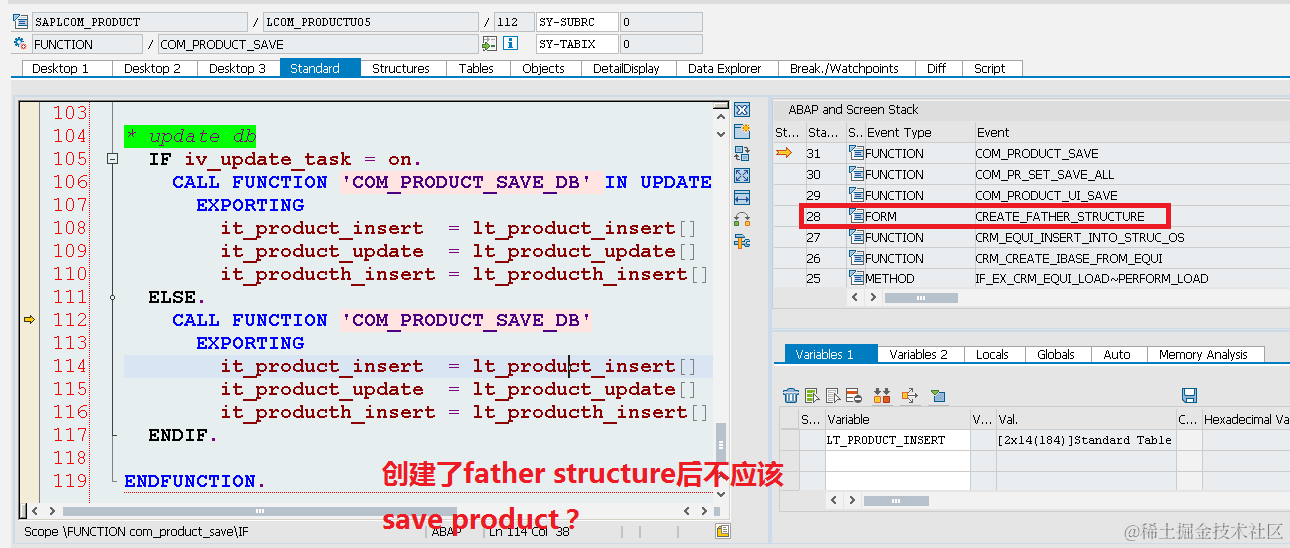Select stack row COM_PRODUCT_UI_SAVE
The image size is (1290, 548).
tap(1030, 195)
